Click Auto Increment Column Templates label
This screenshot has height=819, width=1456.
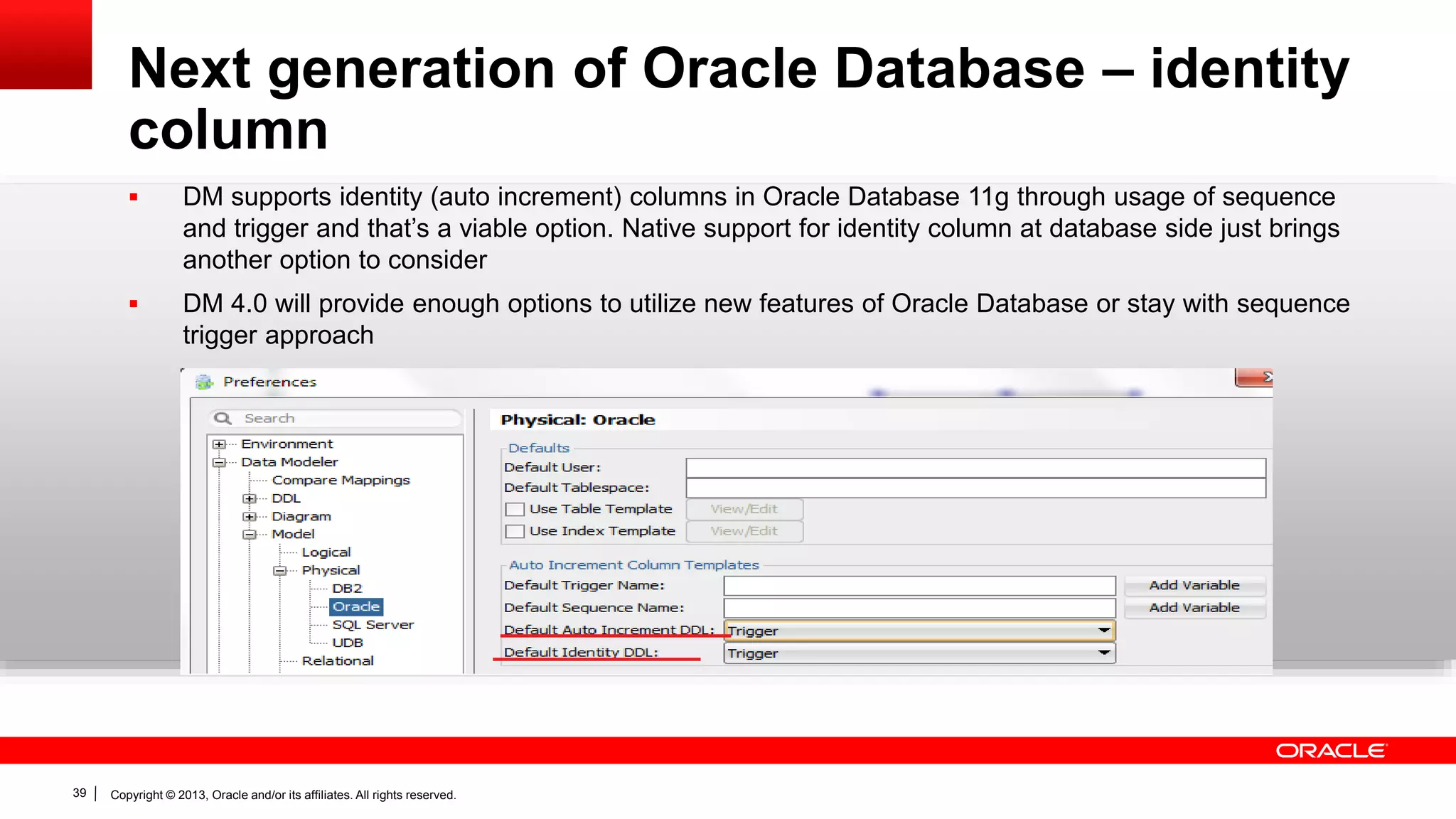(634, 565)
